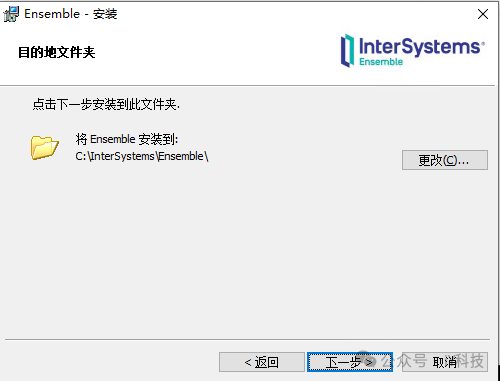Go back with the < 返回 button
Viewport: 500px width, 381px height.
tap(262, 362)
